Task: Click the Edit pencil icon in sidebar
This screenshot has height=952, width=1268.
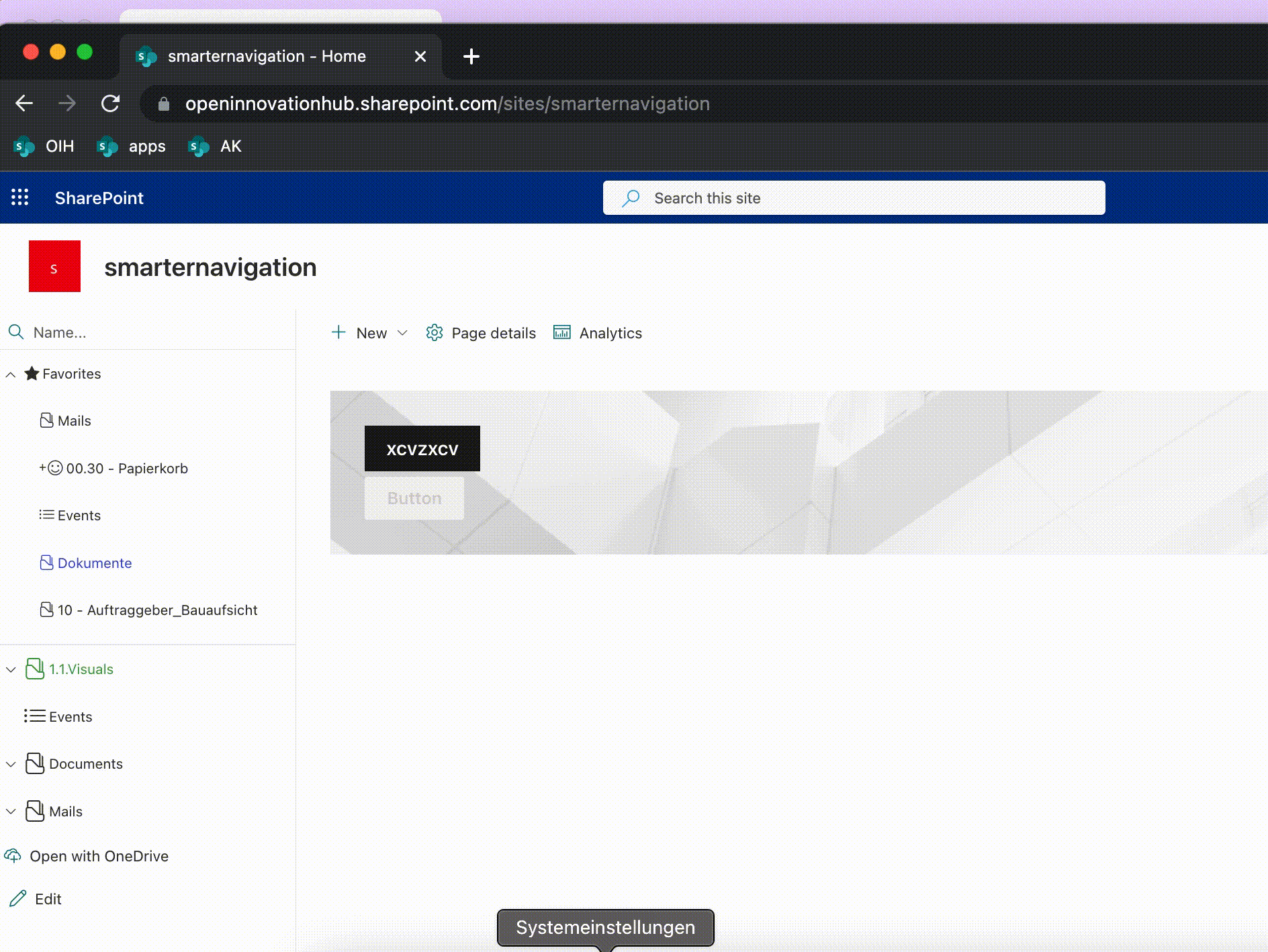Action: click(x=18, y=898)
